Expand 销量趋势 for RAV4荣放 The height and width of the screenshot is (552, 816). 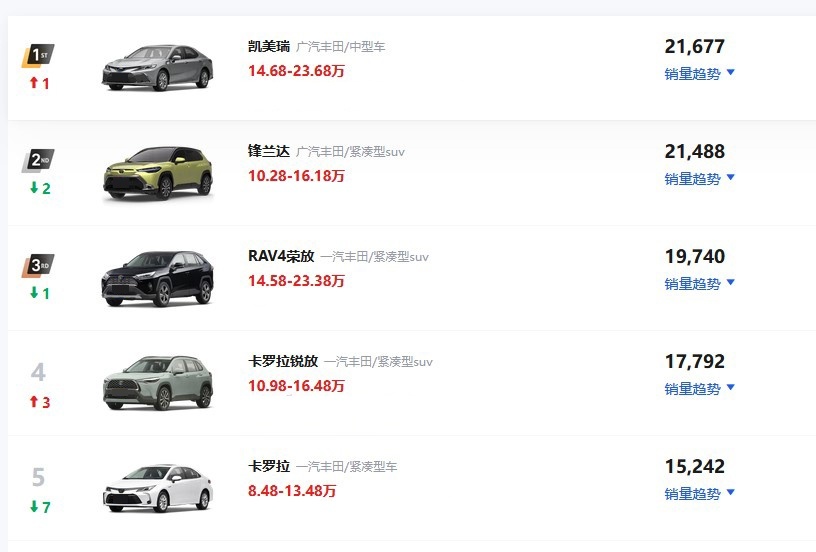[699, 284]
